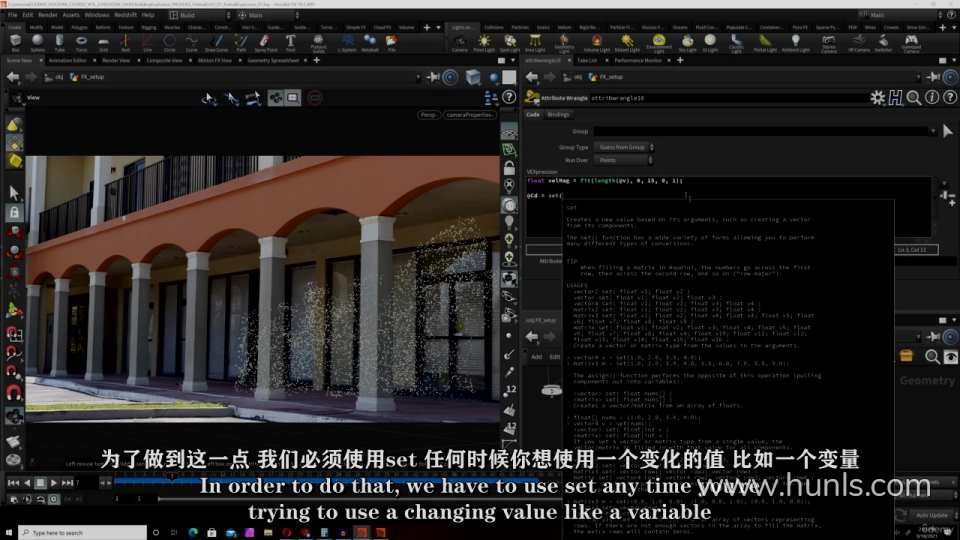Screen dimensions: 960x540
Task: Select the Grid shelf tool
Action: [x=103, y=42]
